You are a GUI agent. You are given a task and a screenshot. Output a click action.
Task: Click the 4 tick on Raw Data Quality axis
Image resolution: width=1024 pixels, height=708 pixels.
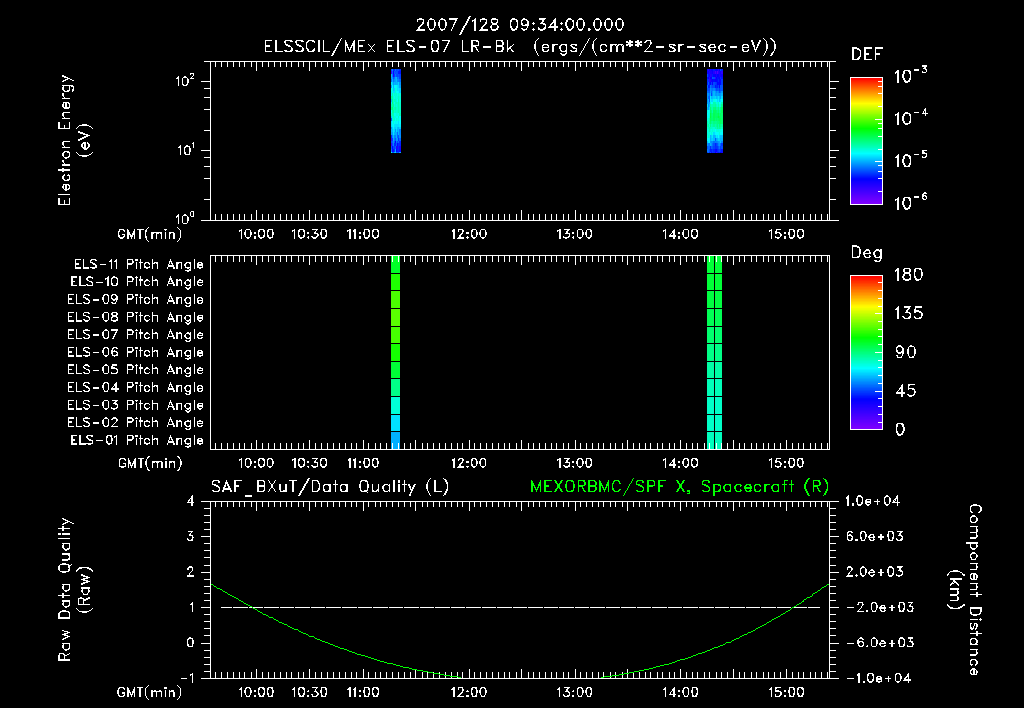(191, 501)
